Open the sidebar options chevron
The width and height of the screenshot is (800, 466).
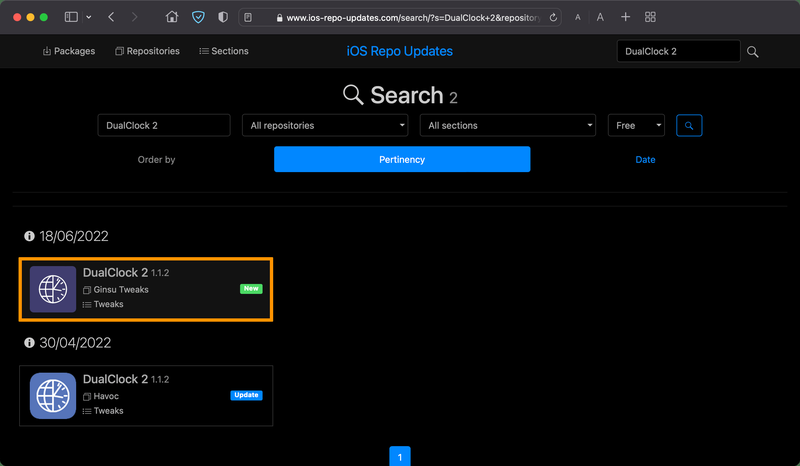coord(89,17)
